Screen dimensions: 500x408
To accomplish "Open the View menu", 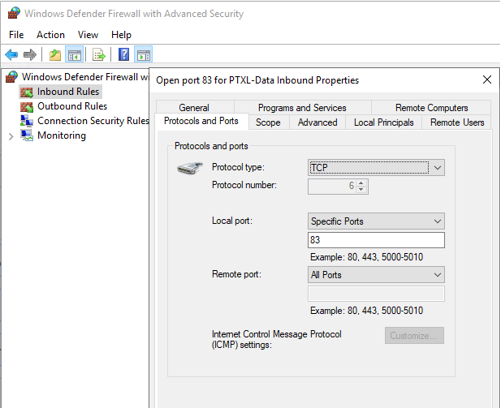I will click(88, 35).
